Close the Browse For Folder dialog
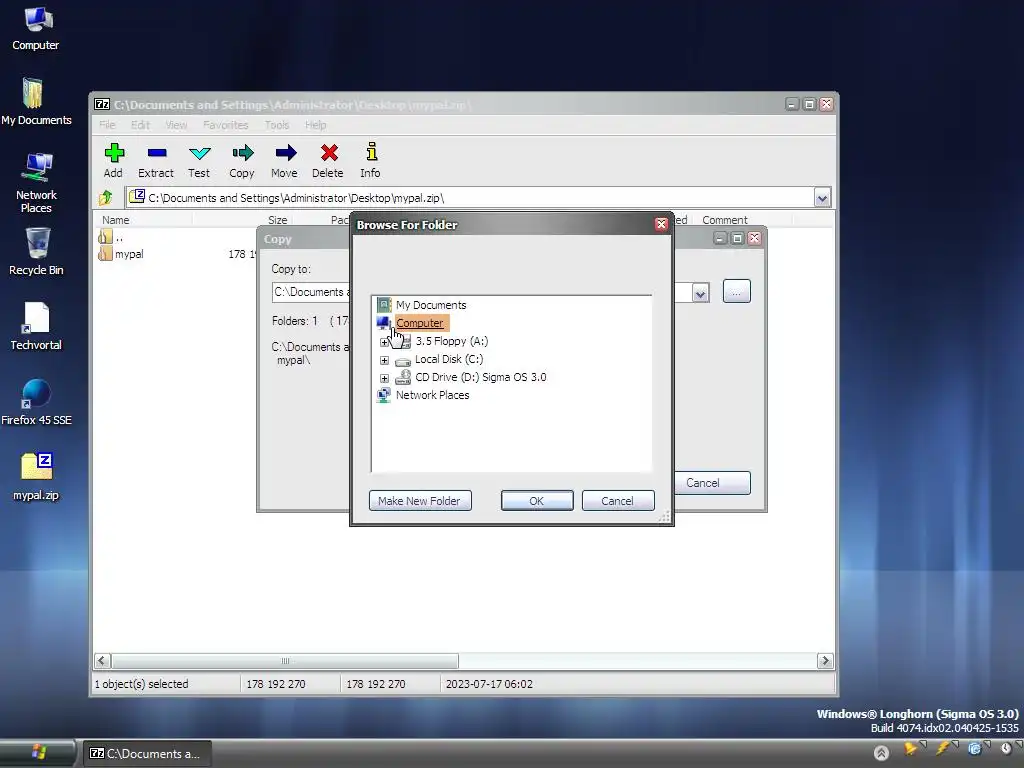 tap(661, 225)
